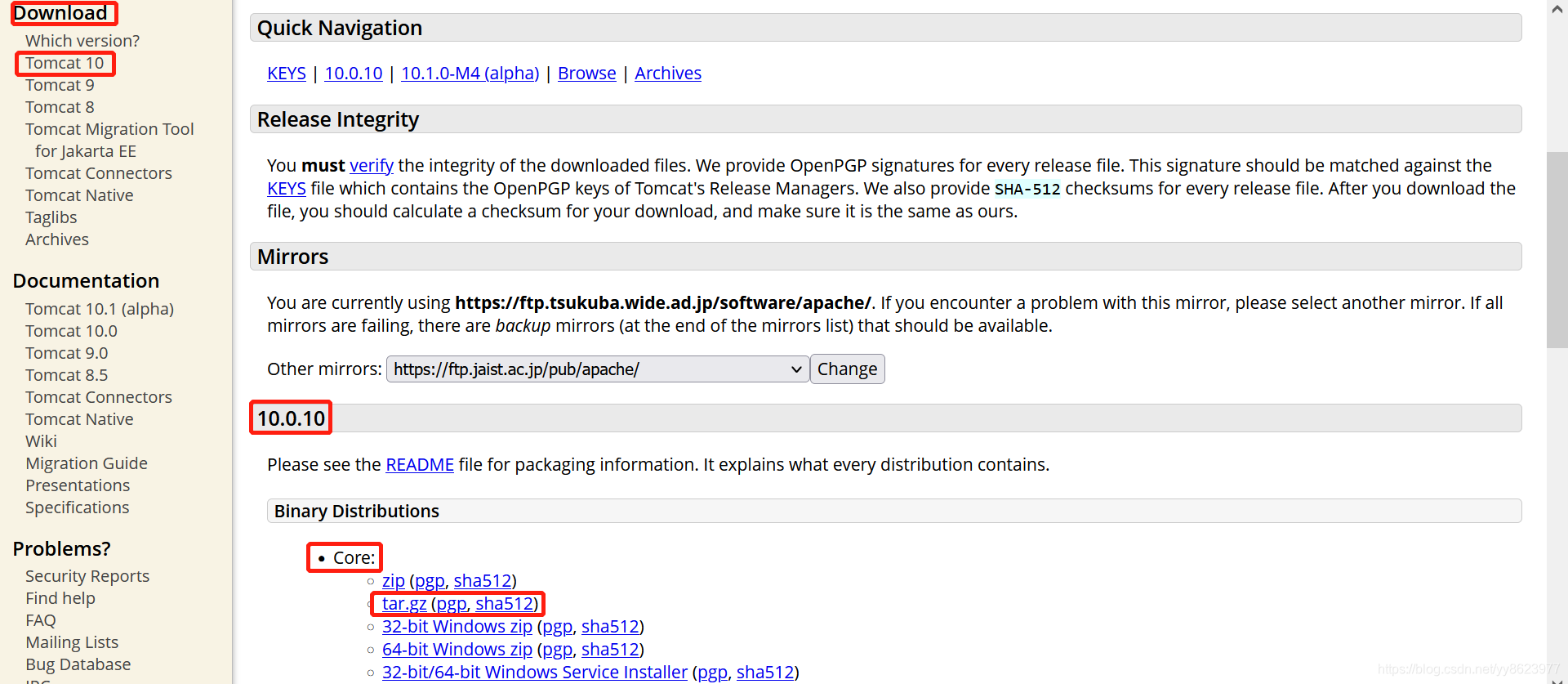Open the Find help link

point(60,598)
